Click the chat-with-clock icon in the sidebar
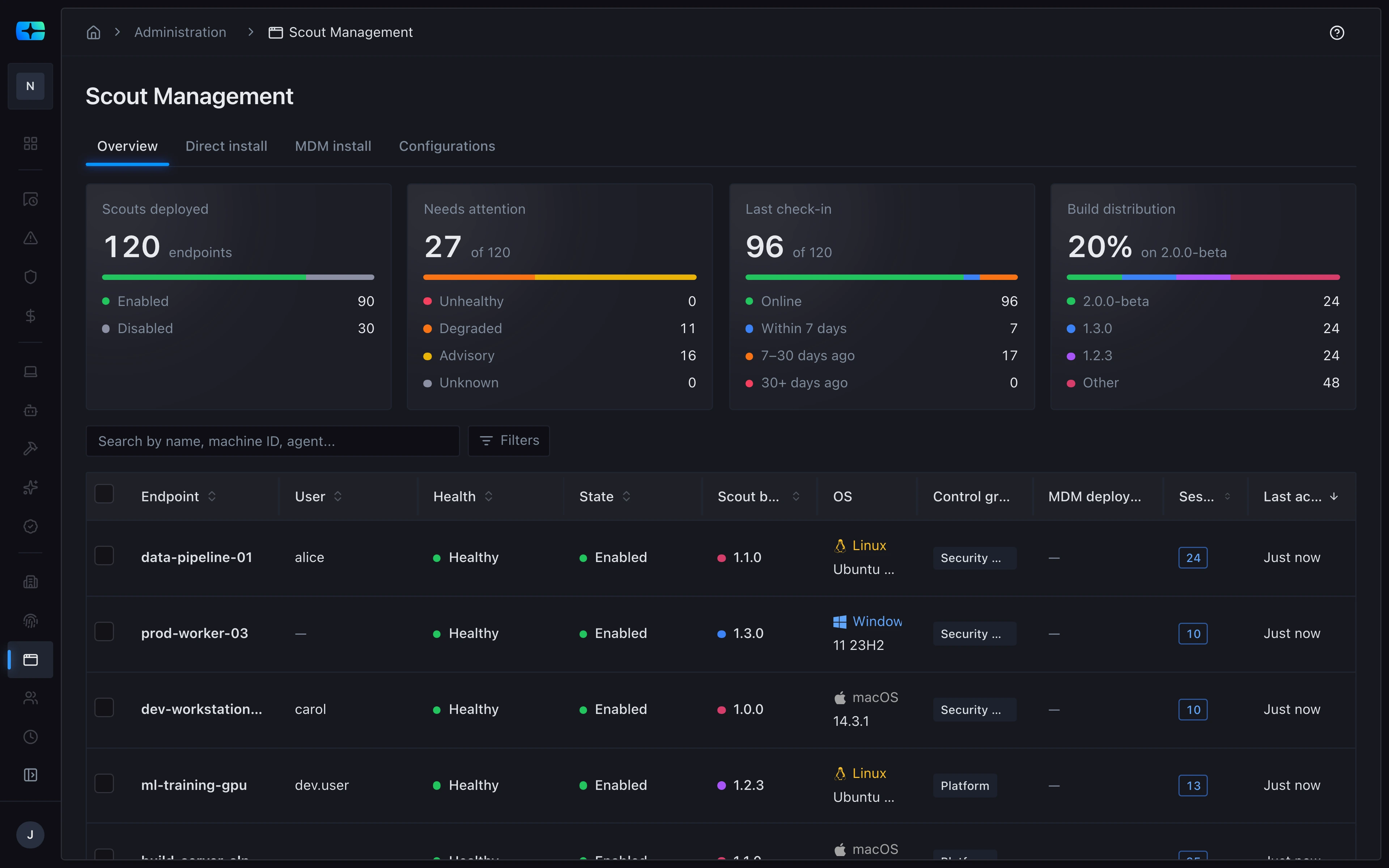The image size is (1389, 868). [x=30, y=199]
